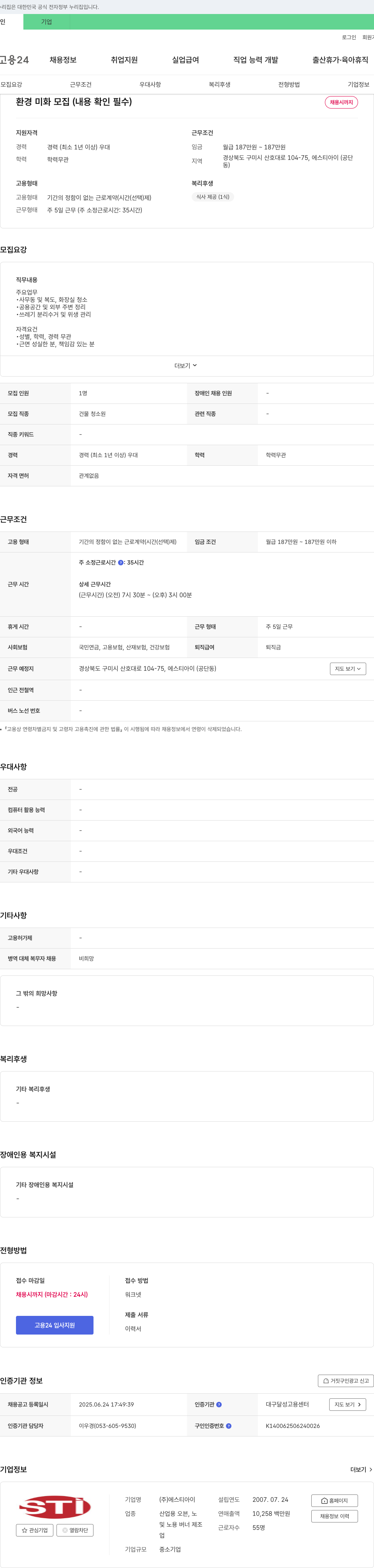Jump to the 기업정보 section tab
The width and height of the screenshot is (374, 1568).
click(x=358, y=84)
